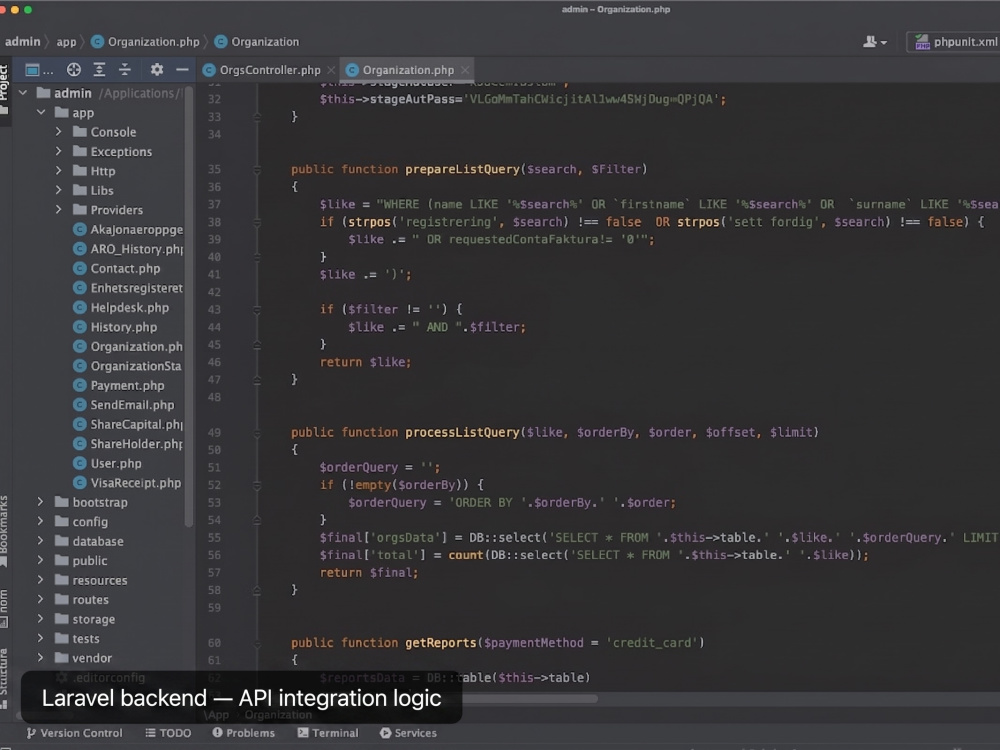Click the ARO_History.php class icon

coord(80,249)
